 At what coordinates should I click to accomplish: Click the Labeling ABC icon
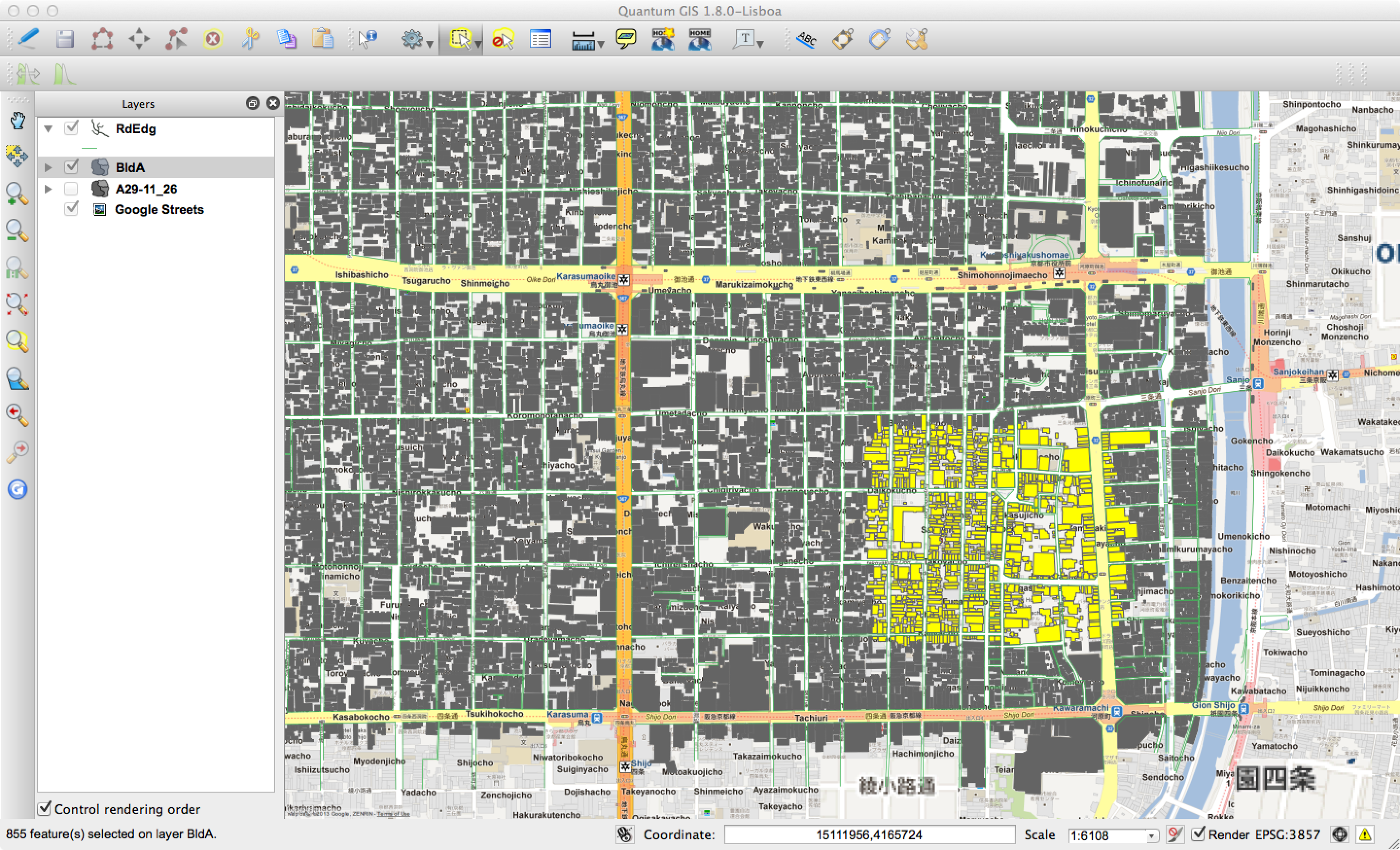pos(805,38)
